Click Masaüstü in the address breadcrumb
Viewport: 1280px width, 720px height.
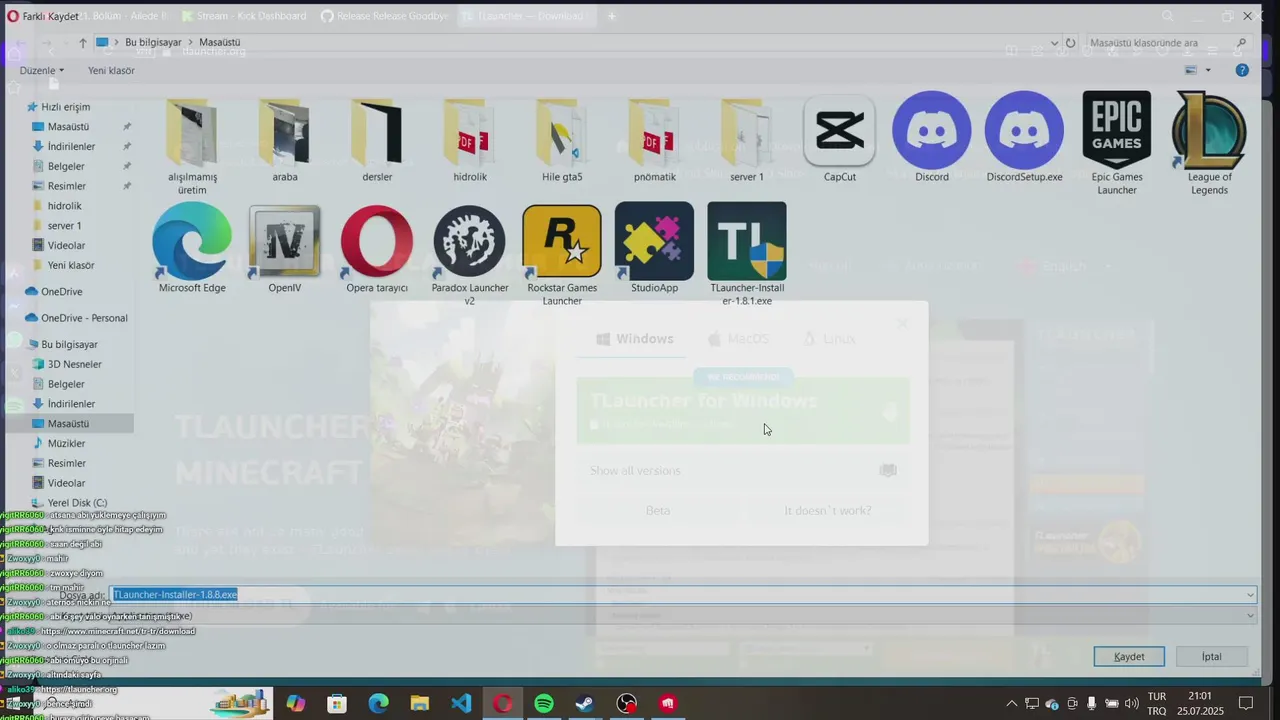[x=219, y=43]
